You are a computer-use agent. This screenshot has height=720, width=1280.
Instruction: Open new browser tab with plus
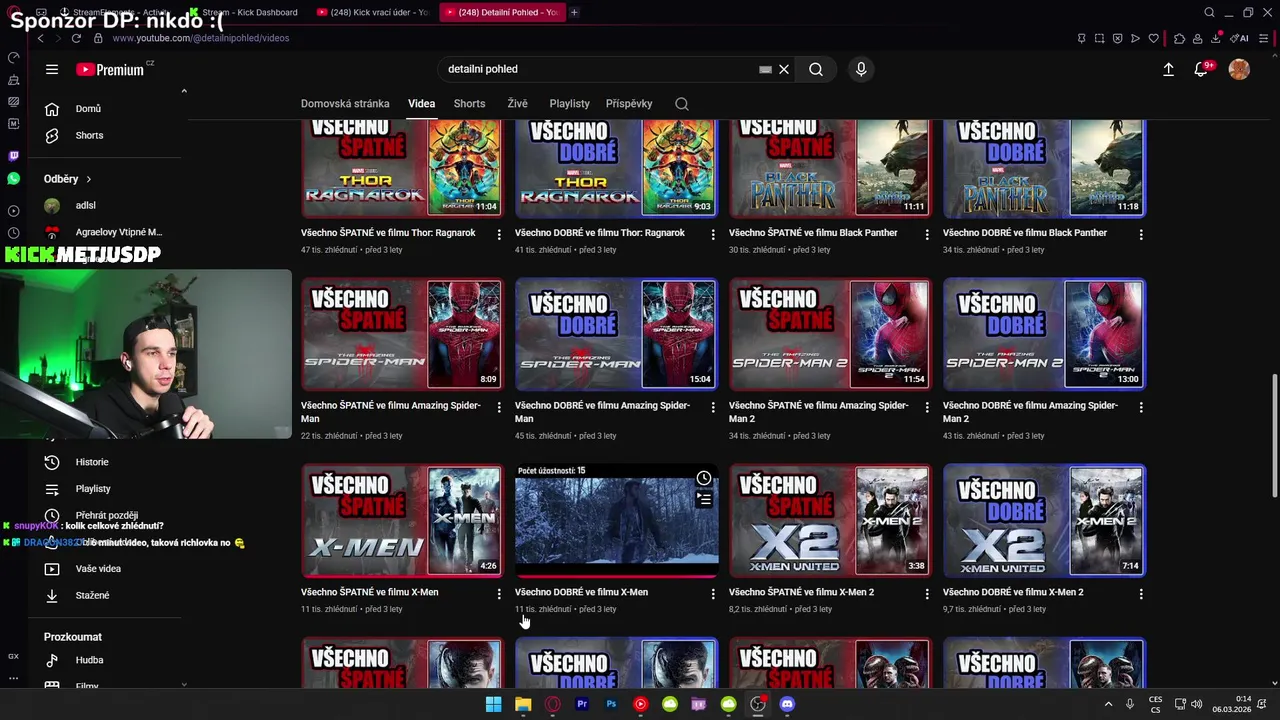click(x=574, y=12)
